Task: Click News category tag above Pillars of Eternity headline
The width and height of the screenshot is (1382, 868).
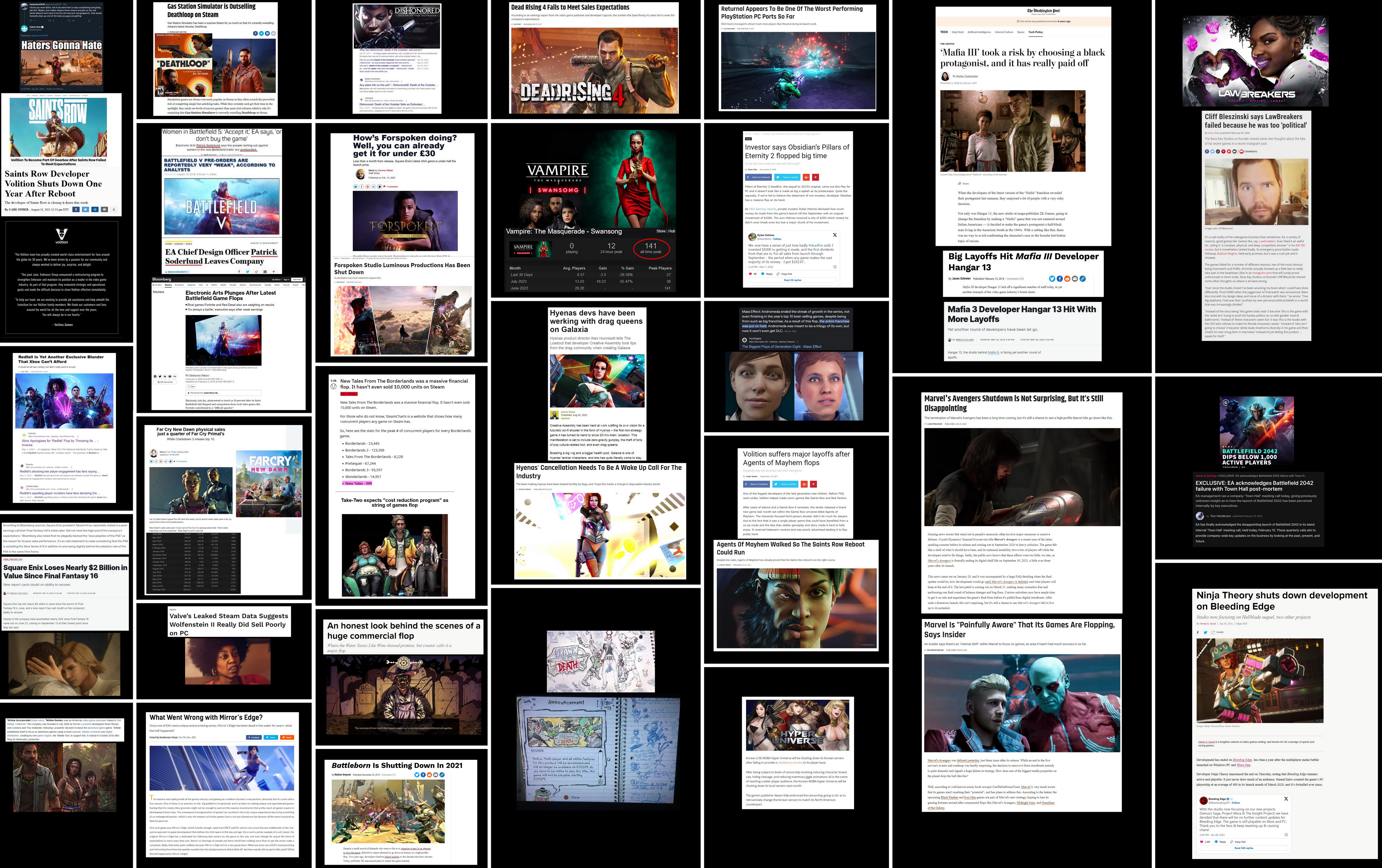Action: [748, 138]
